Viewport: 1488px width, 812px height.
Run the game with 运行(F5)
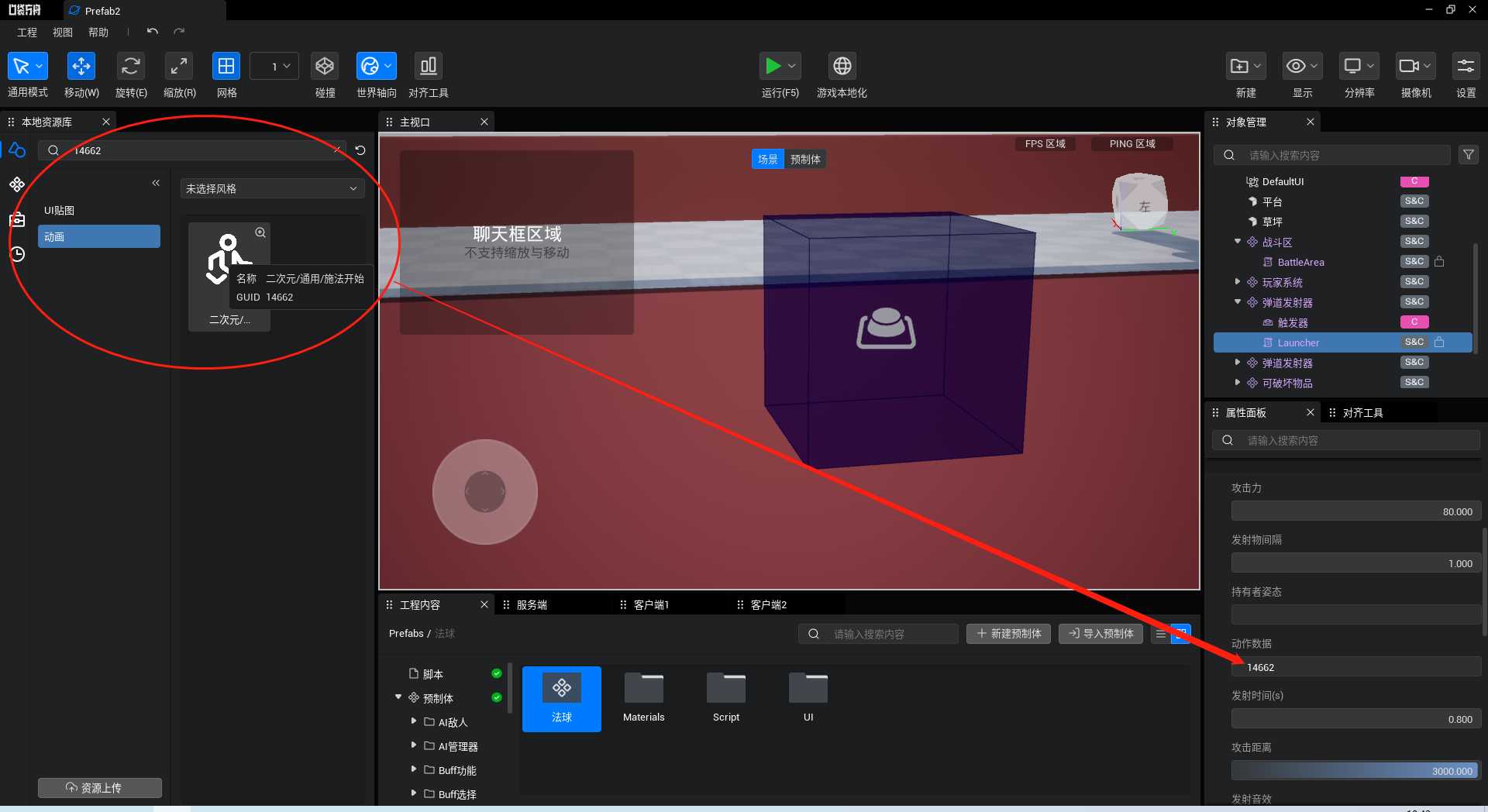click(773, 67)
